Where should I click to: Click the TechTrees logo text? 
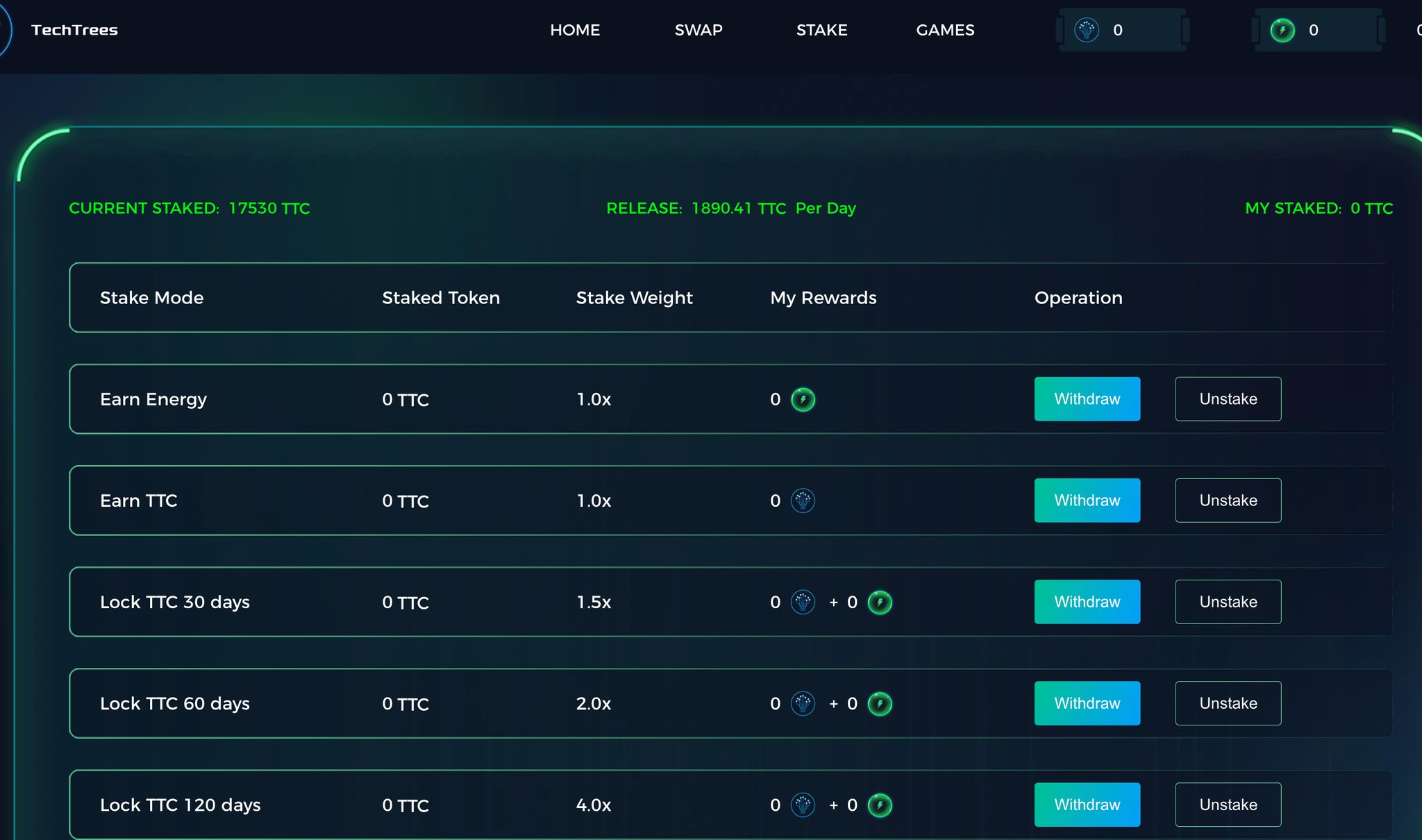pyautogui.click(x=74, y=30)
